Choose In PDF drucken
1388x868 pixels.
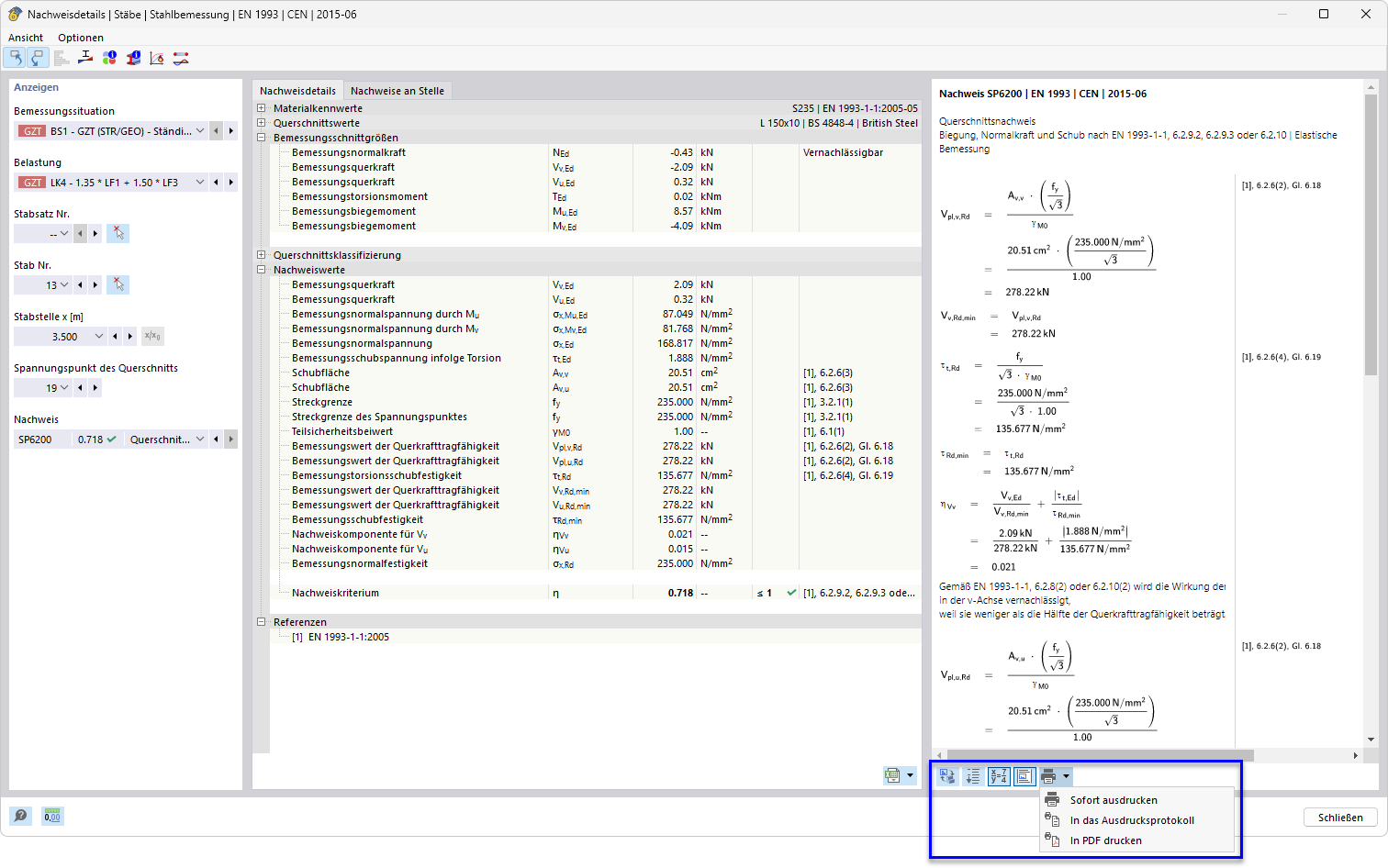click(x=1136, y=840)
